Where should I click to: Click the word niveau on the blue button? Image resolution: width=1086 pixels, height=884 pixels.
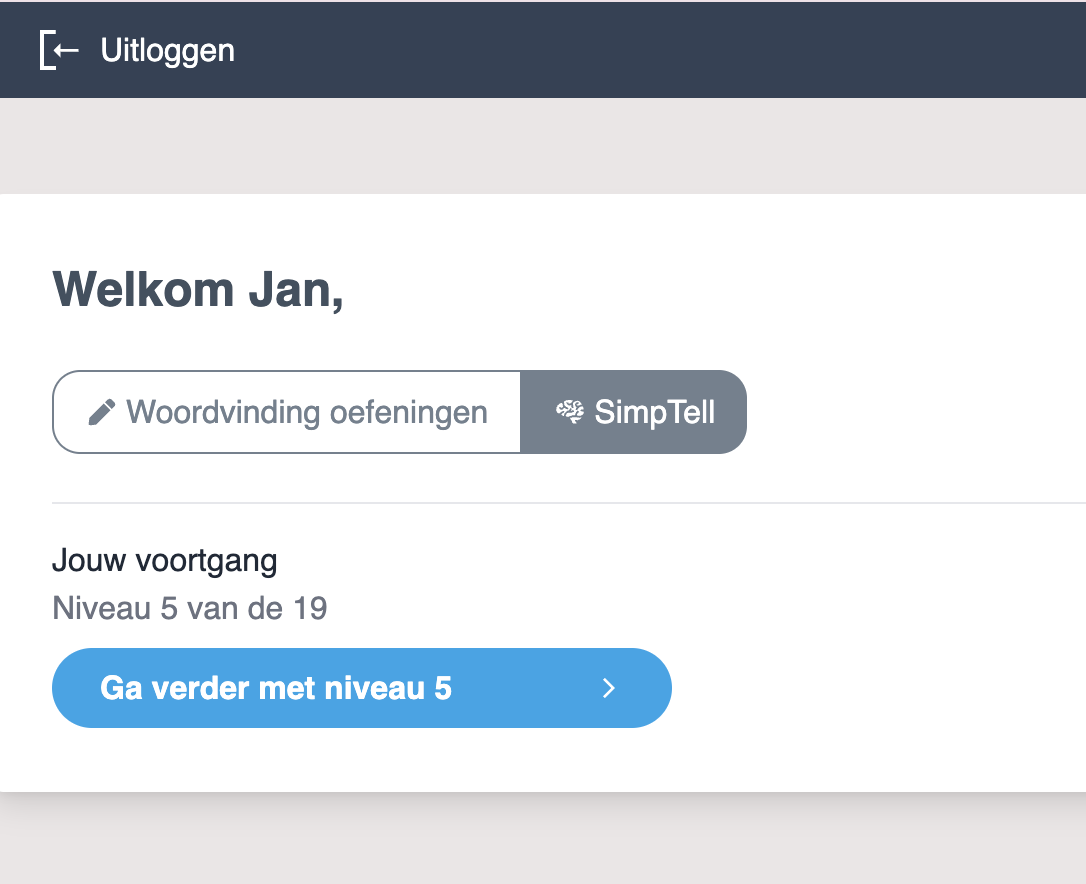click(379, 688)
